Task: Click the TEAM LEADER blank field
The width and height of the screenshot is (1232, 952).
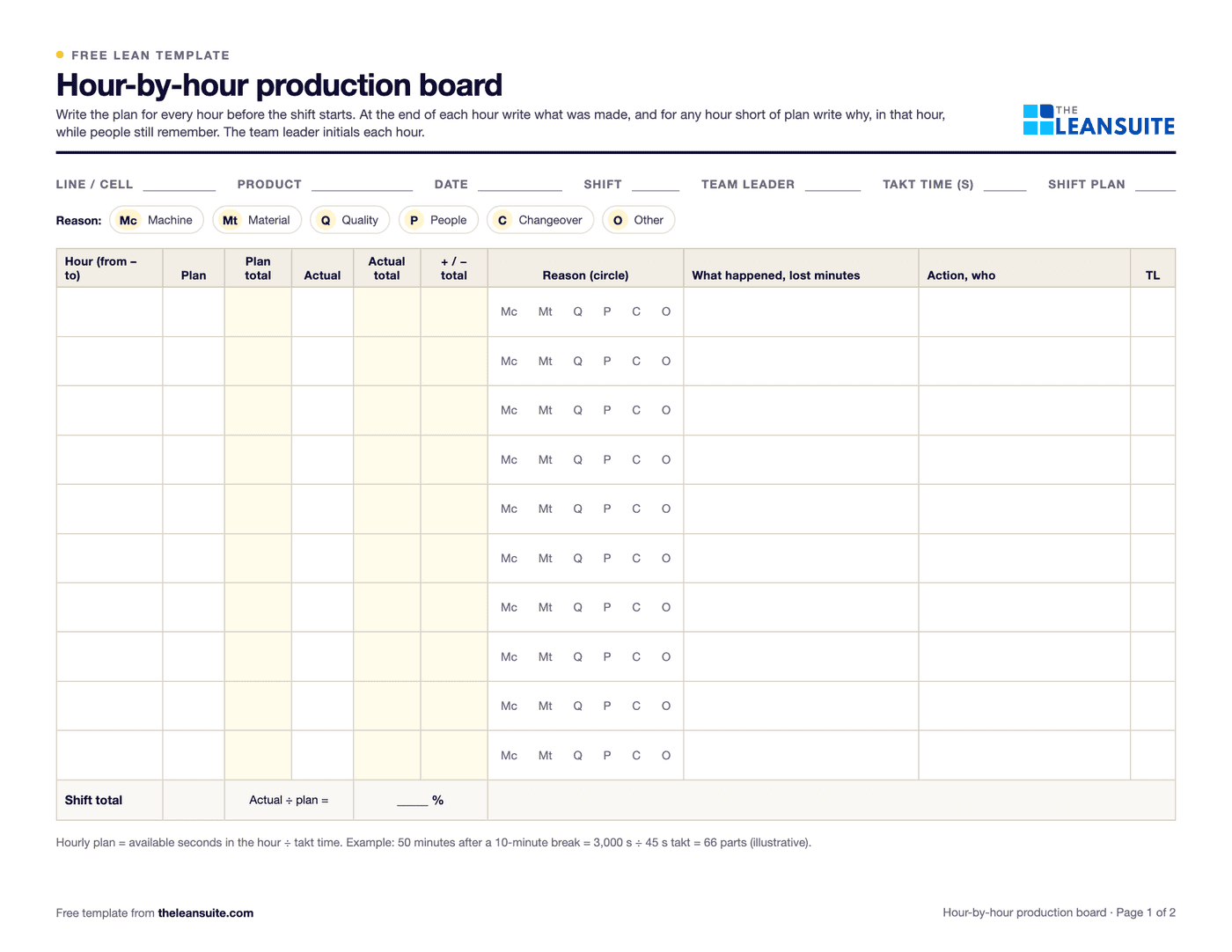Action: pyautogui.click(x=832, y=185)
